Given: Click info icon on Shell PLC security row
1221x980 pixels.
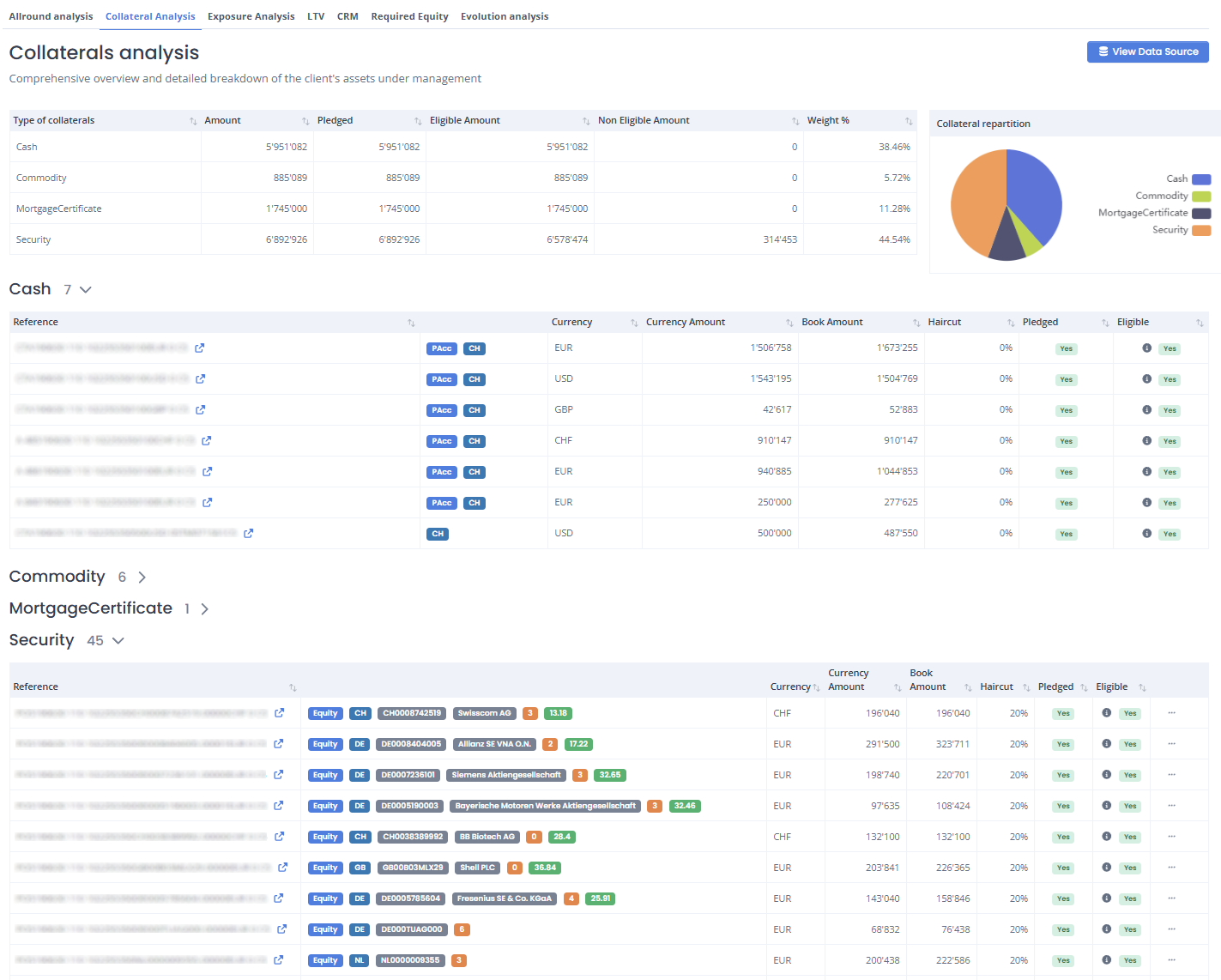Looking at the screenshot, I should click(x=1106, y=868).
